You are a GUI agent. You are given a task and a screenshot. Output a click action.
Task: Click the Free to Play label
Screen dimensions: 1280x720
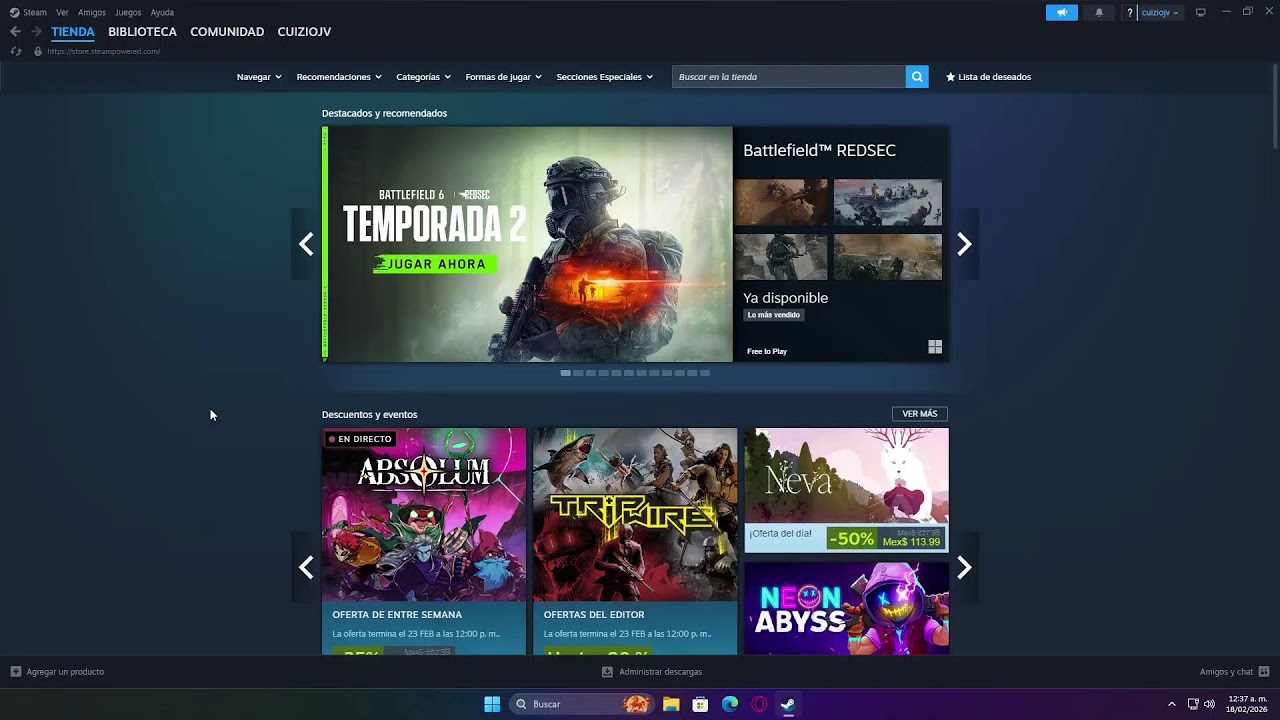[x=767, y=351]
